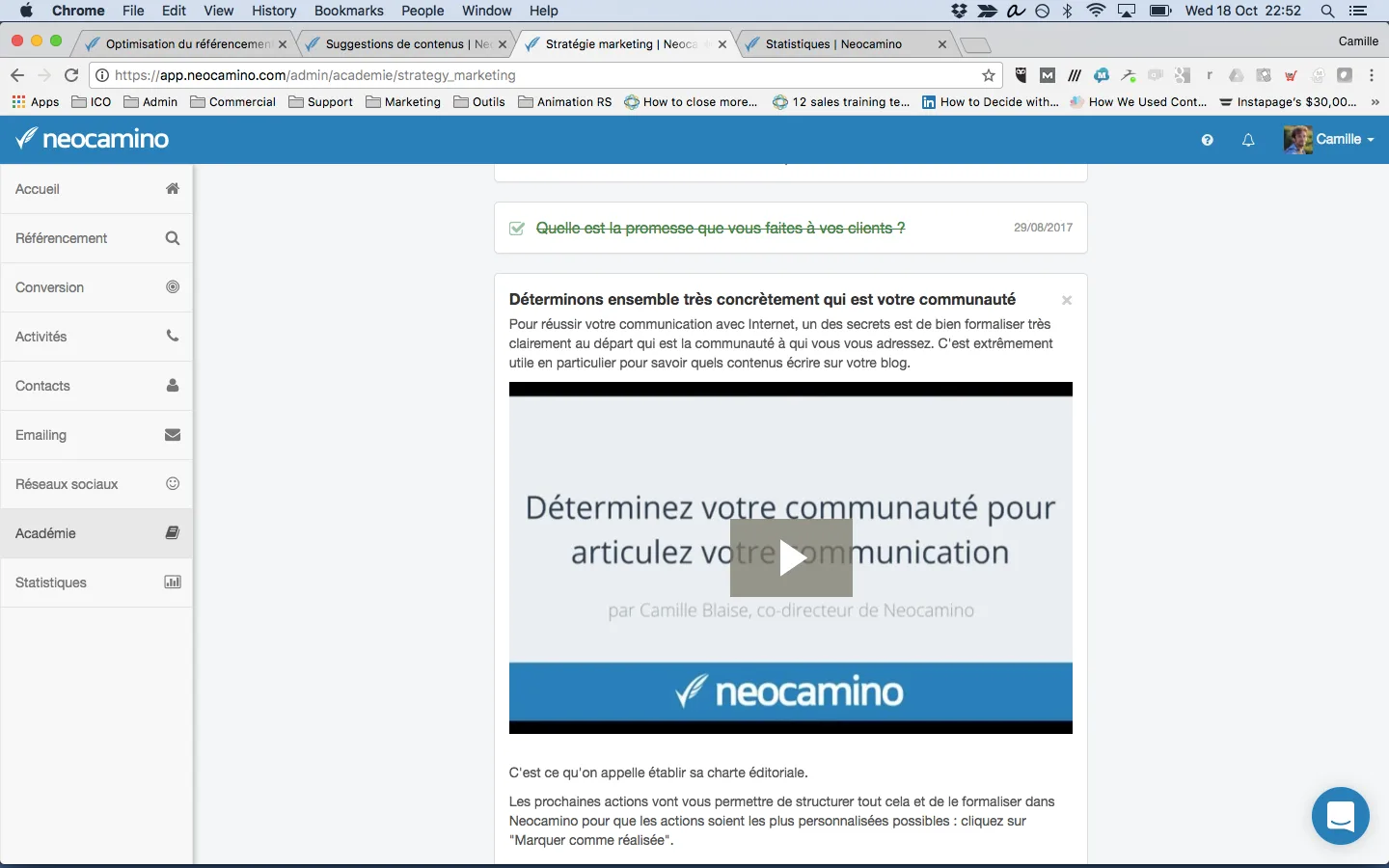Image resolution: width=1389 pixels, height=868 pixels.
Task: Open the History menu
Action: 274,11
